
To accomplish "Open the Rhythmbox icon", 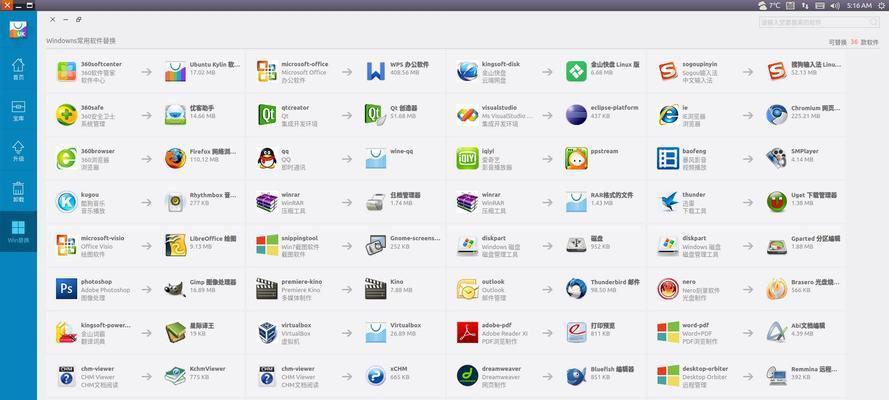I will (175, 202).
